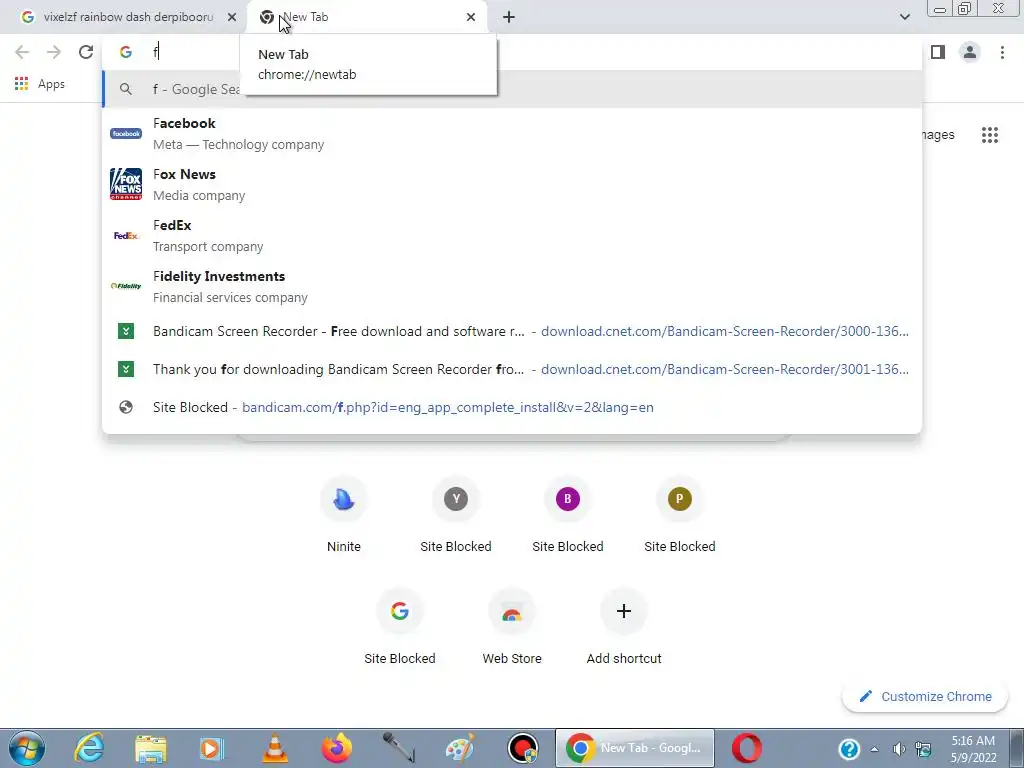Select the New Tab tab
The image size is (1024, 768).
(366, 17)
